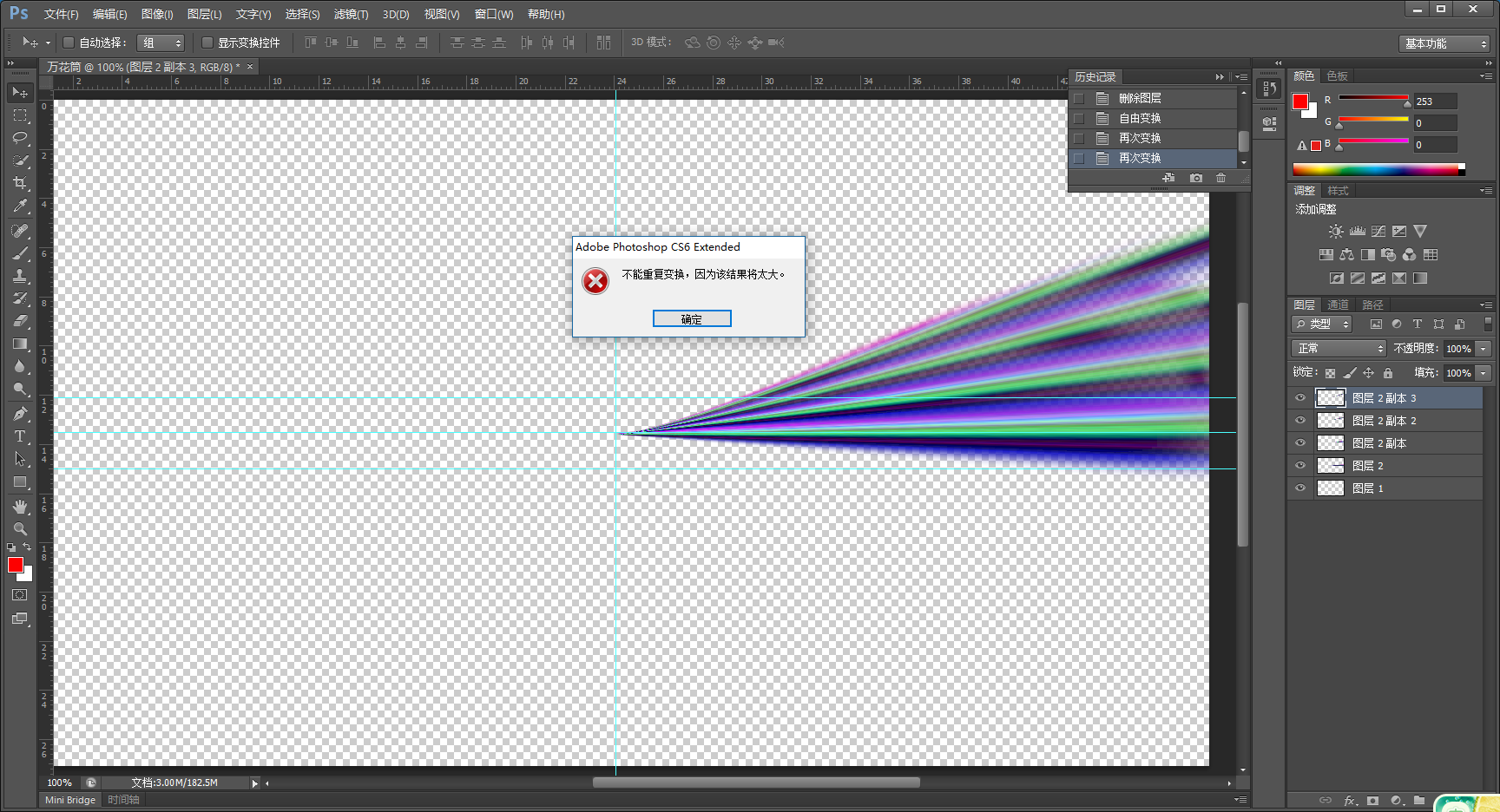1500x812 pixels.
Task: Open the 滤镜 menu
Action: tap(351, 15)
